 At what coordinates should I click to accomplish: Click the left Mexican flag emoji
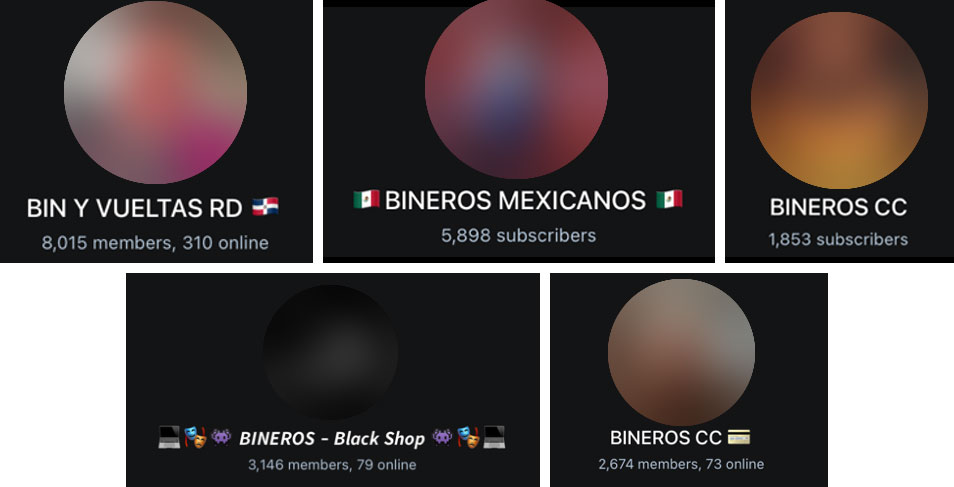tap(366, 199)
